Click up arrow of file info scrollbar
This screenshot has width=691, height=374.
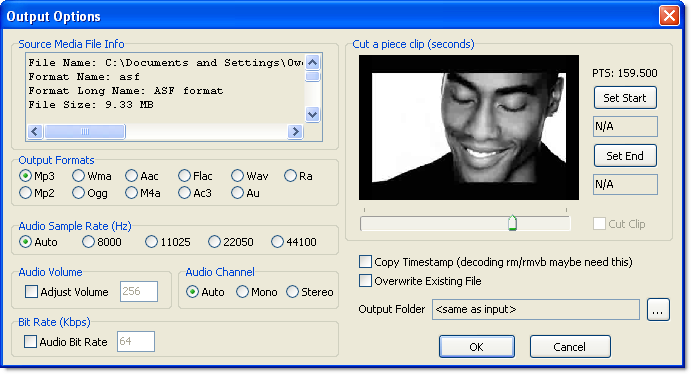(x=312, y=63)
